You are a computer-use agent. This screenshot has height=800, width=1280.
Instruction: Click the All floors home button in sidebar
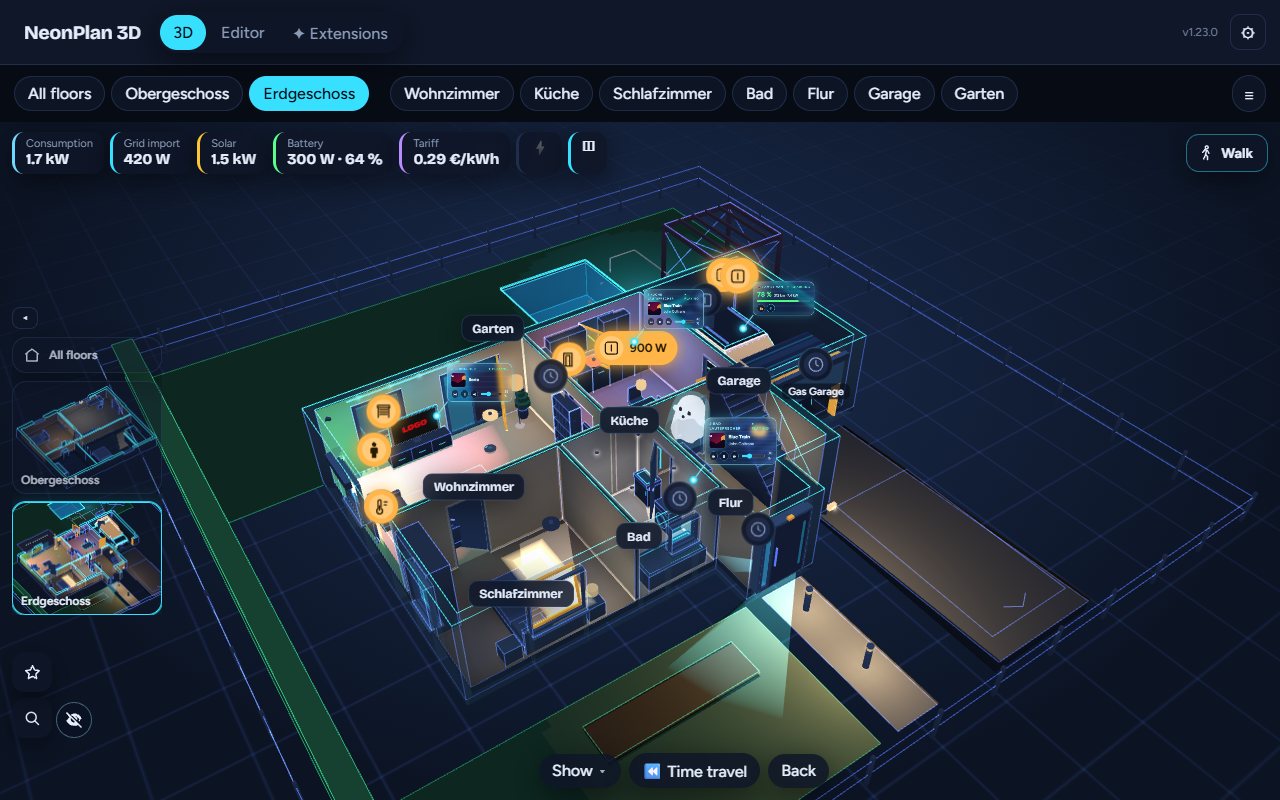point(87,355)
